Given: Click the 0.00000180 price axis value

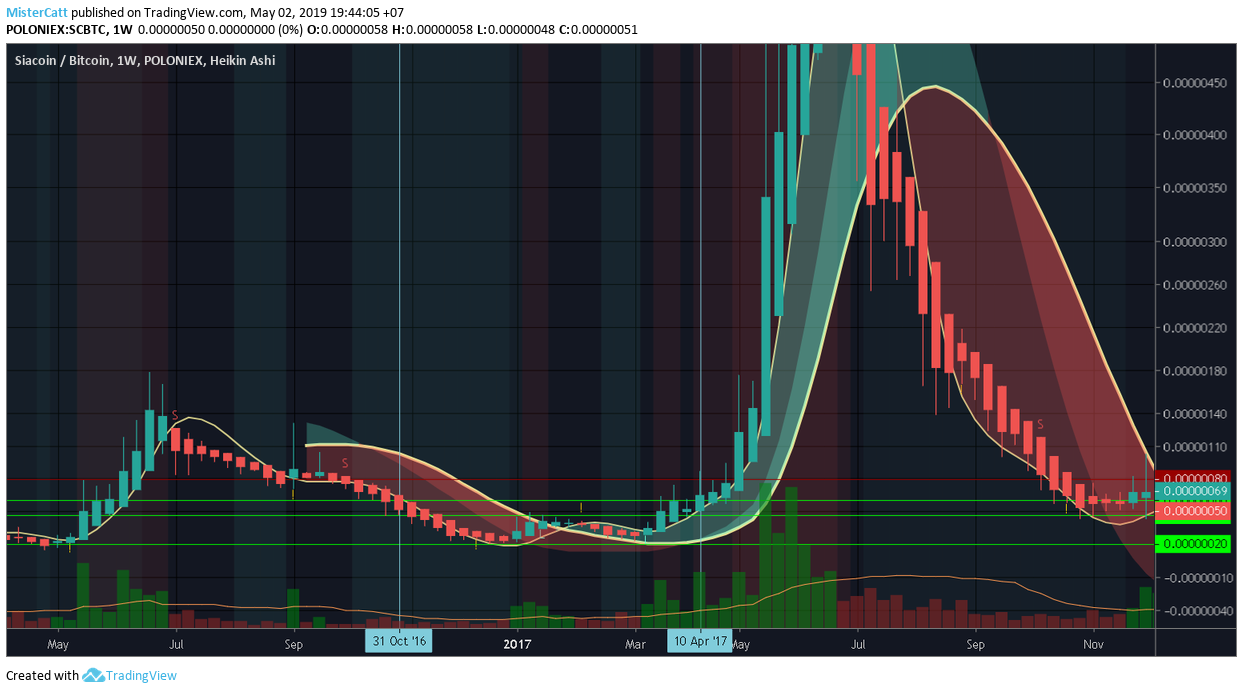Looking at the screenshot, I should tap(1196, 371).
